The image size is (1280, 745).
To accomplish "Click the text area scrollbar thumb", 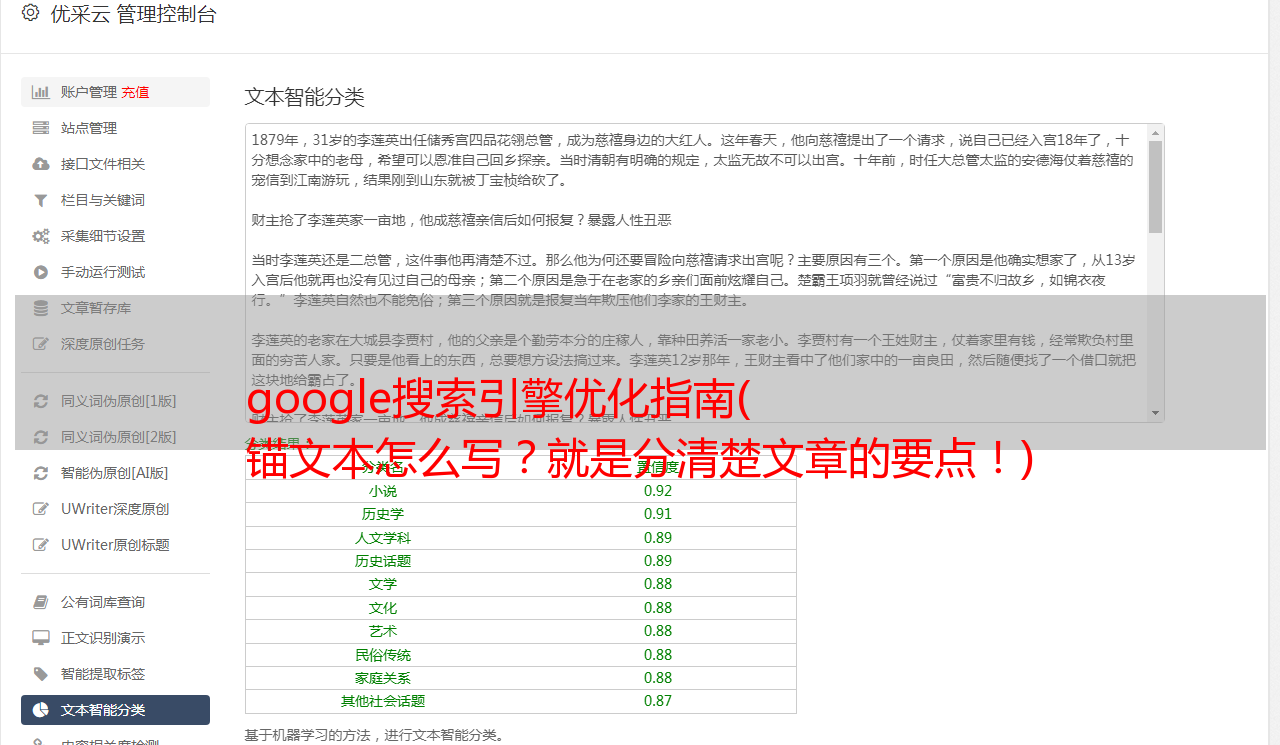I will click(x=1156, y=186).
